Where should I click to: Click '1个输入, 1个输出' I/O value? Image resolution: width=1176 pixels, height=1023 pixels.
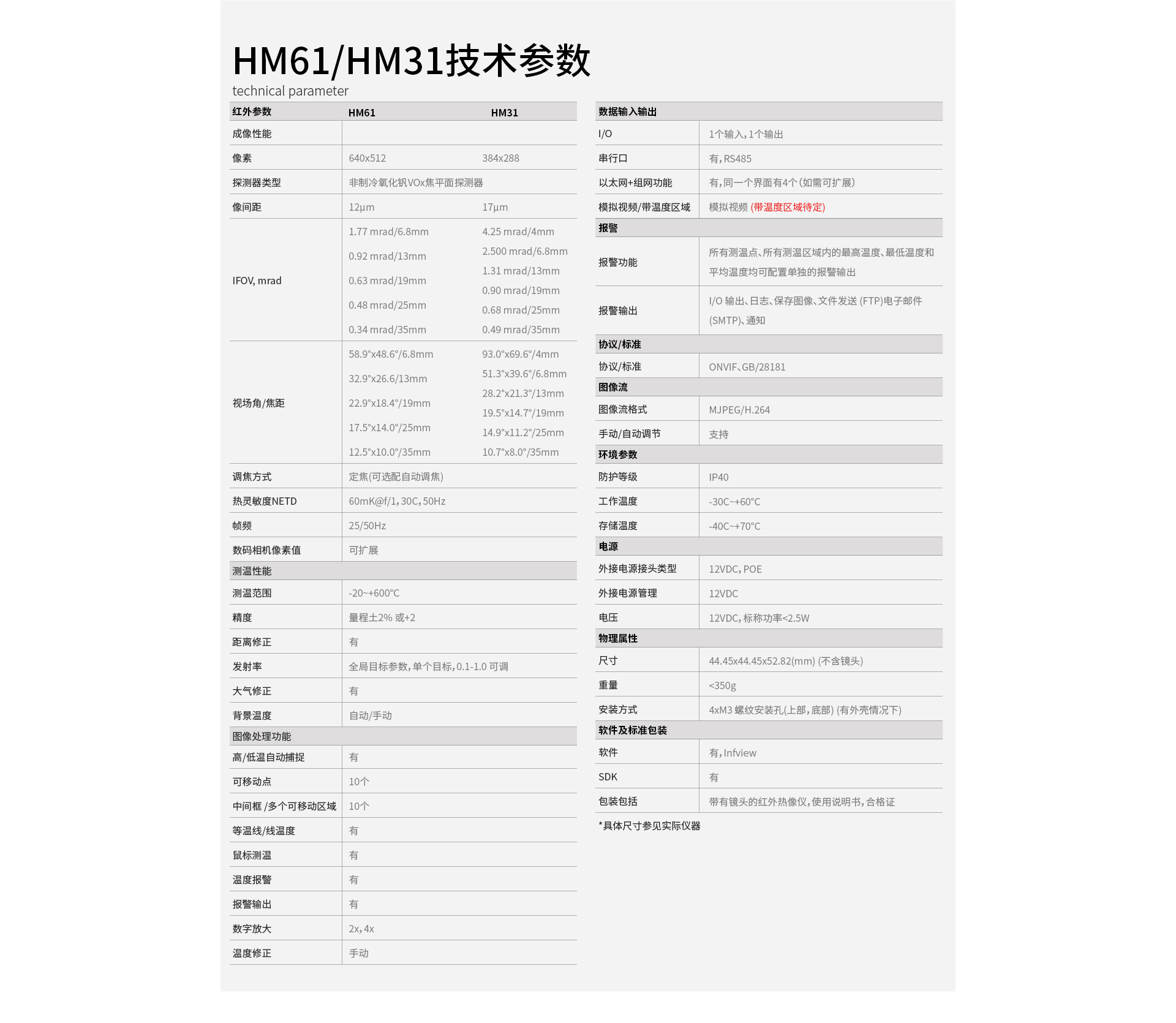tap(746, 134)
